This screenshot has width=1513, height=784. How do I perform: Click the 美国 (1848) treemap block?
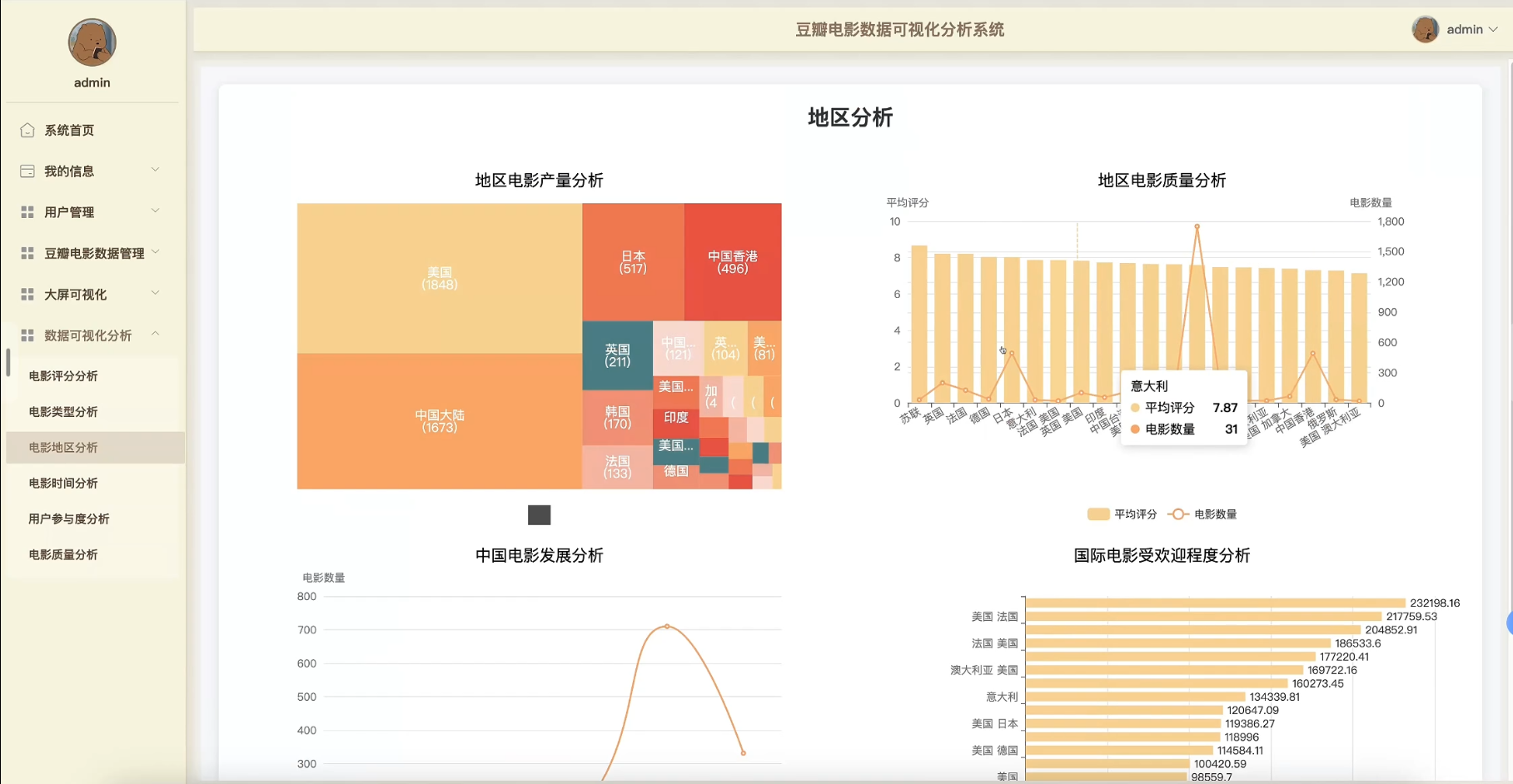(440, 278)
